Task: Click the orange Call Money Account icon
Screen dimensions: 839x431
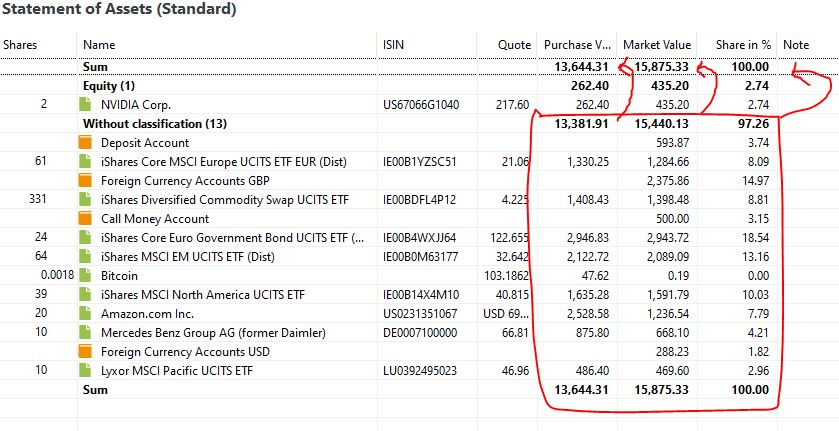Action: (86, 218)
